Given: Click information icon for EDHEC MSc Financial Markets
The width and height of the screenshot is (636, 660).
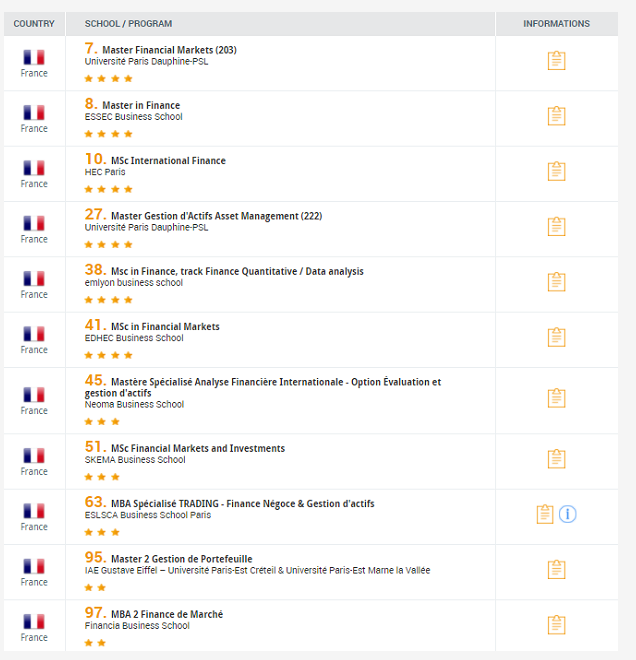Looking at the screenshot, I should [x=556, y=337].
